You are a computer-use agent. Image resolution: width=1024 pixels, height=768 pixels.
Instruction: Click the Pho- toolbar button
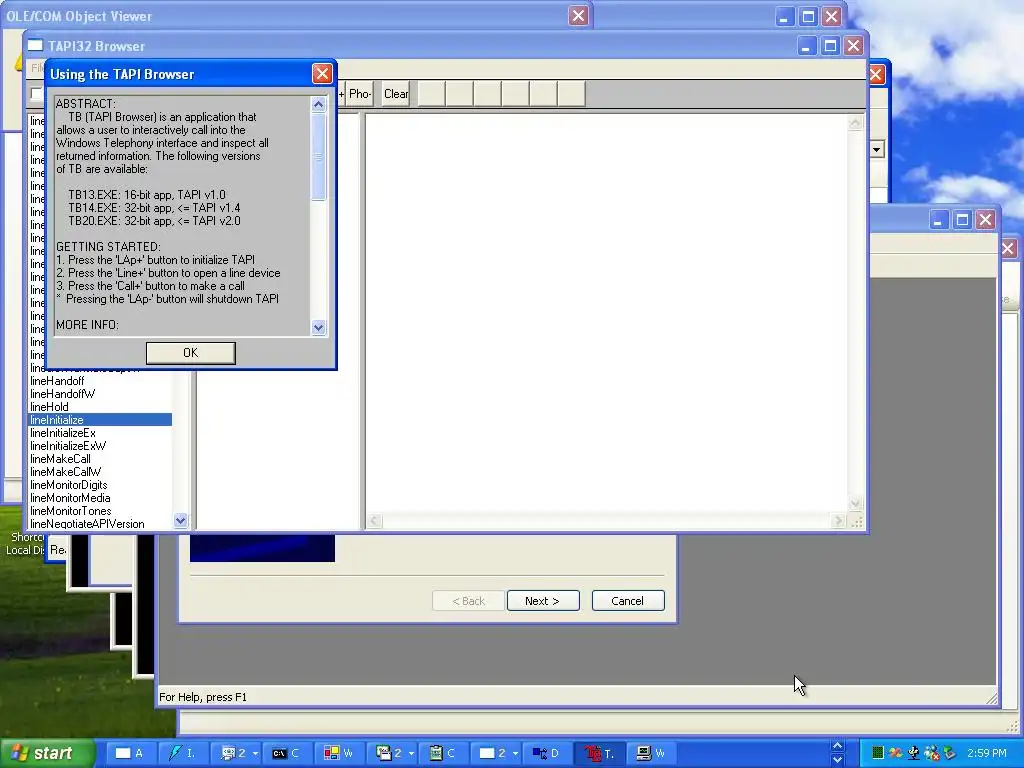tap(360, 94)
